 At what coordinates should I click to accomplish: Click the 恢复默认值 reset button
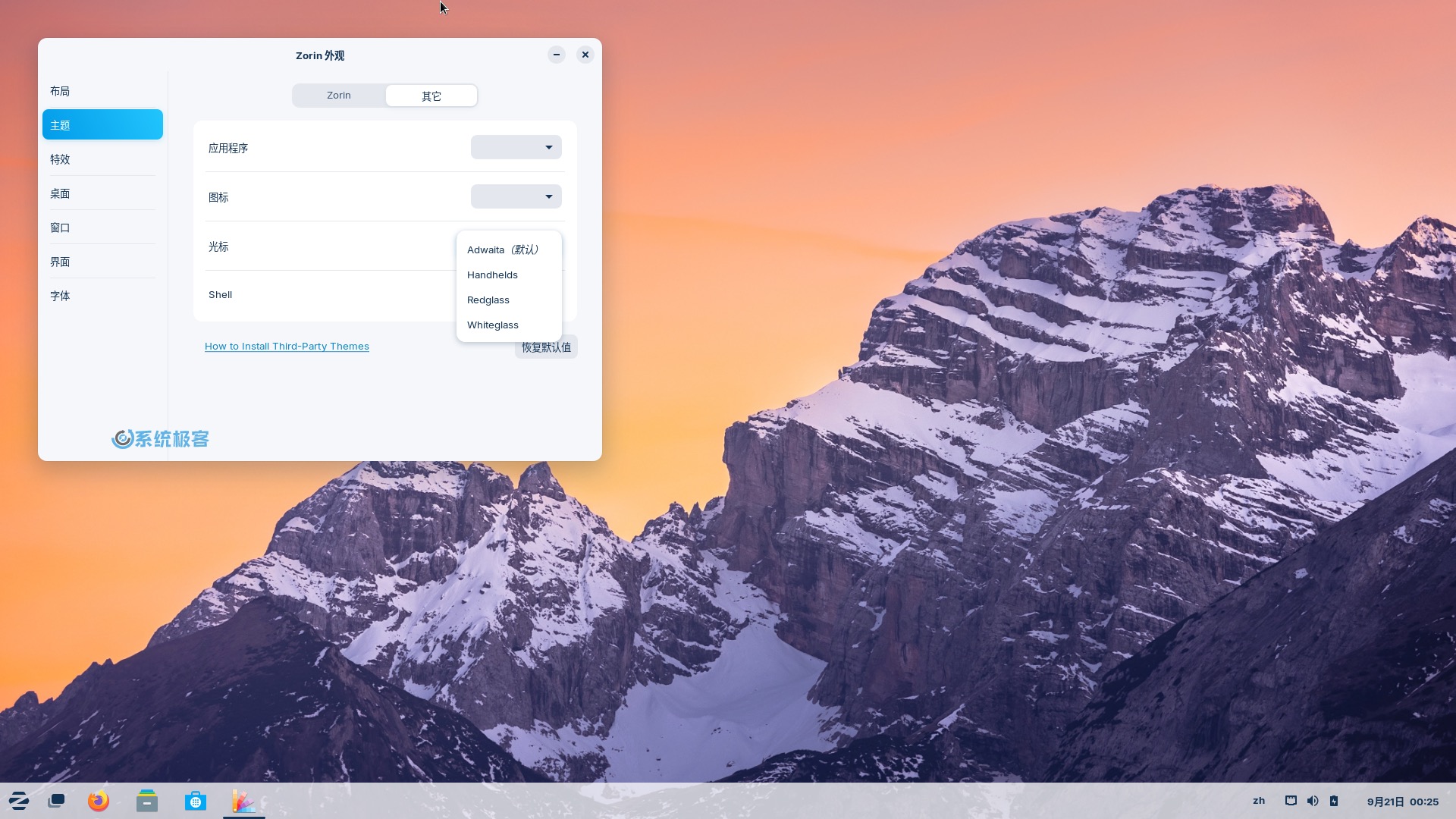(546, 347)
